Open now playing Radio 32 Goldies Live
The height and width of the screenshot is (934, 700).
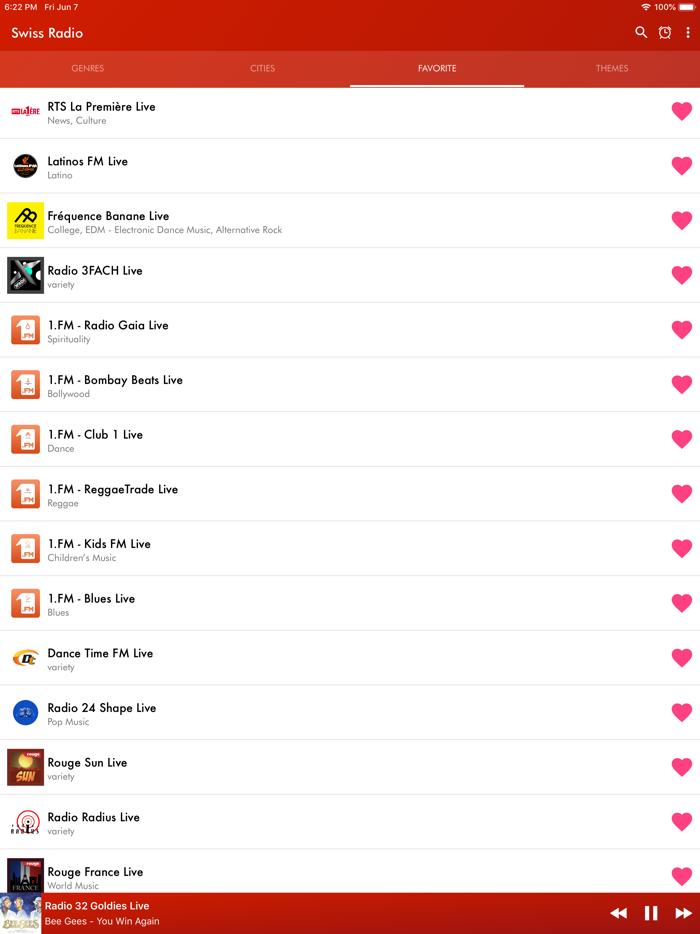pos(97,906)
